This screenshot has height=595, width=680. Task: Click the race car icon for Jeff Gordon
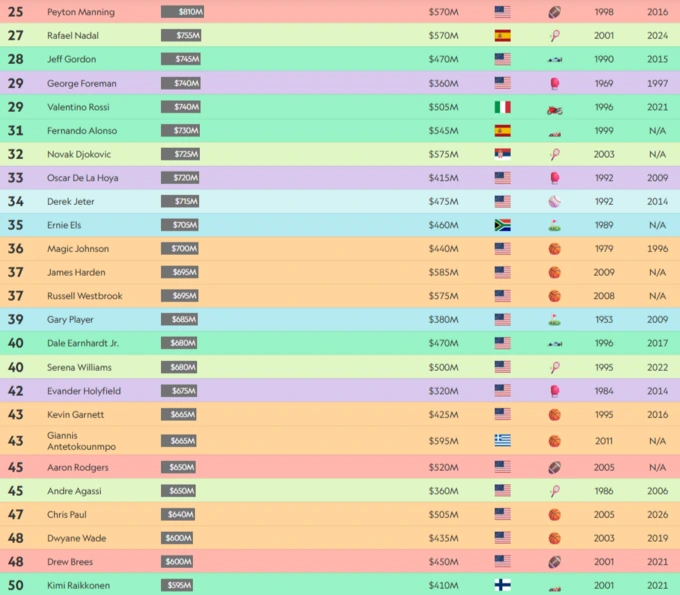click(555, 60)
